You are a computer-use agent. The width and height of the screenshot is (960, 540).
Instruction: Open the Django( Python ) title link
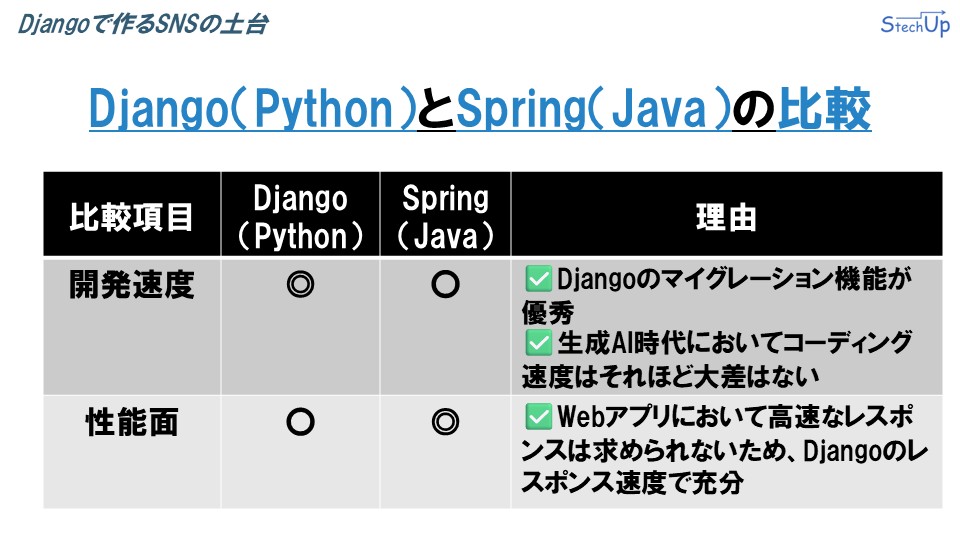(253, 108)
